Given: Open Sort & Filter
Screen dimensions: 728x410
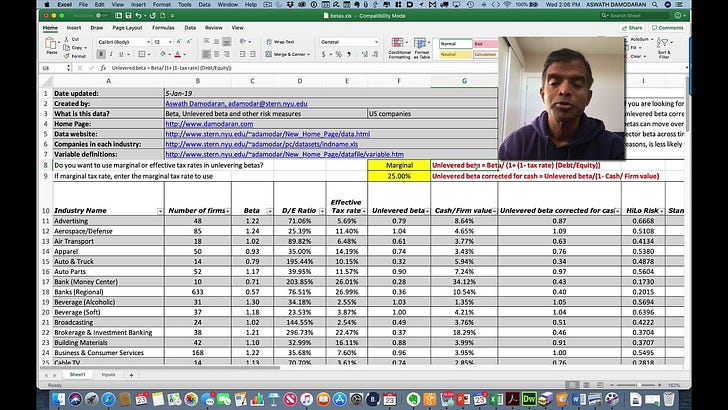Looking at the screenshot, I should (664, 48).
